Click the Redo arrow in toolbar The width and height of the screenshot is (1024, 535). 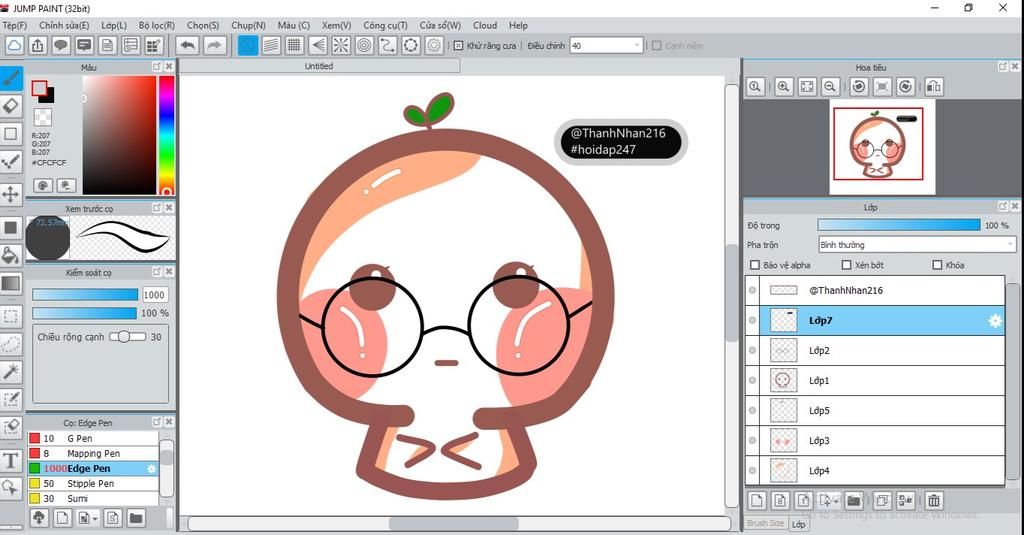(x=214, y=46)
